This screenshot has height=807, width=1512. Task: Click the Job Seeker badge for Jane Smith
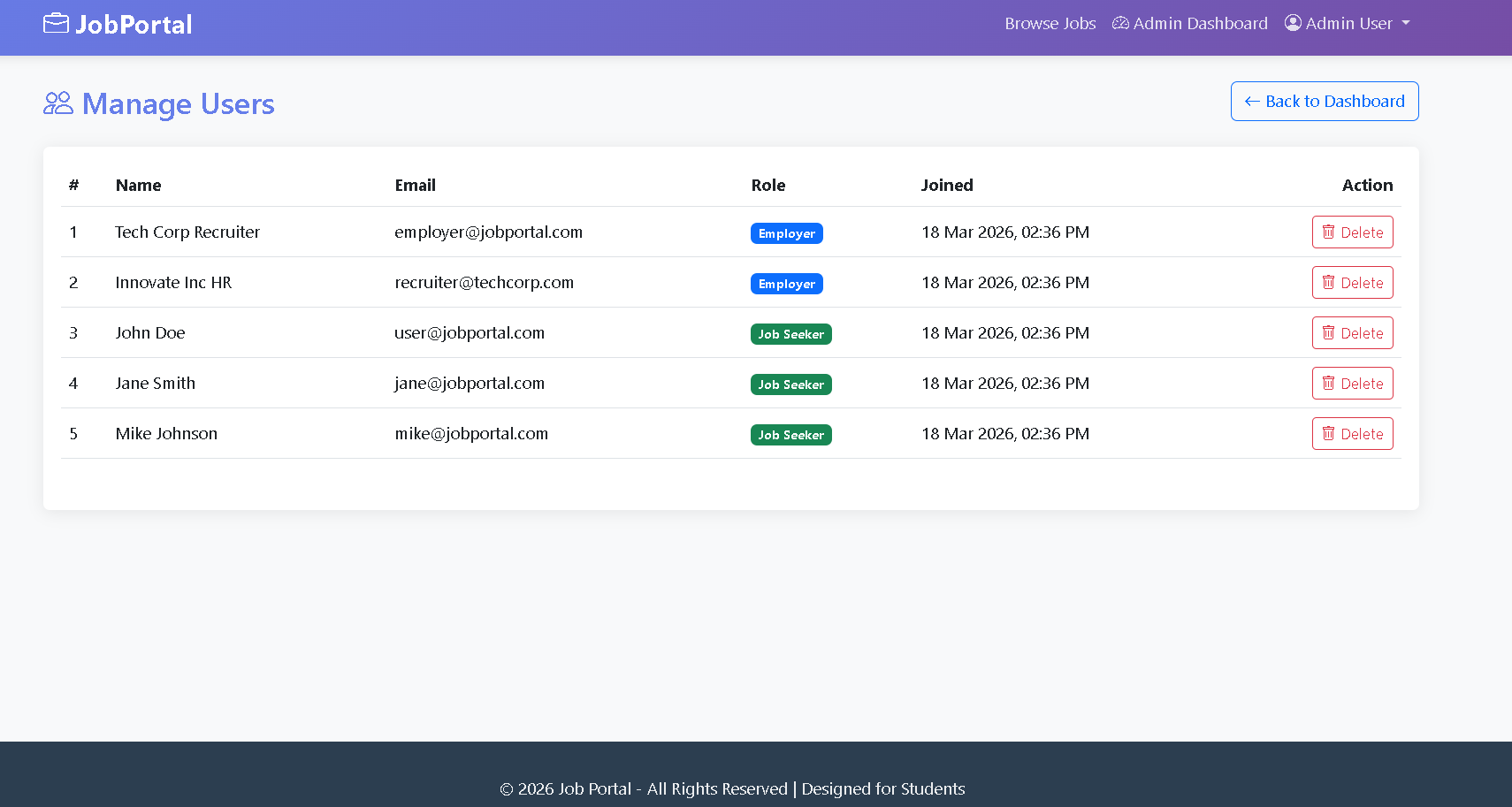pos(791,384)
